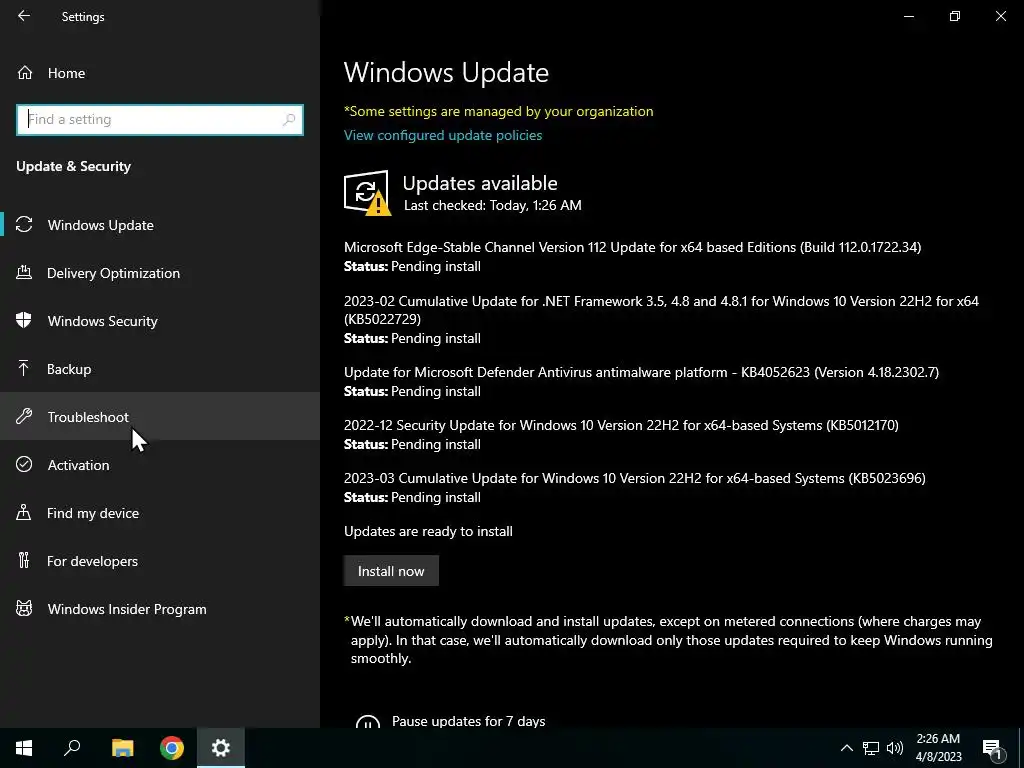The width and height of the screenshot is (1024, 768).
Task: Launch File Explorer from taskbar
Action: (x=123, y=748)
